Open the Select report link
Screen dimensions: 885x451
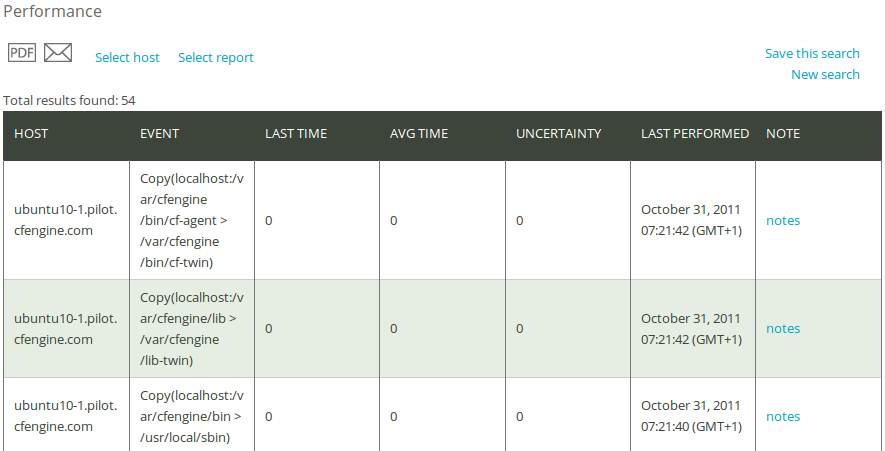tap(216, 58)
